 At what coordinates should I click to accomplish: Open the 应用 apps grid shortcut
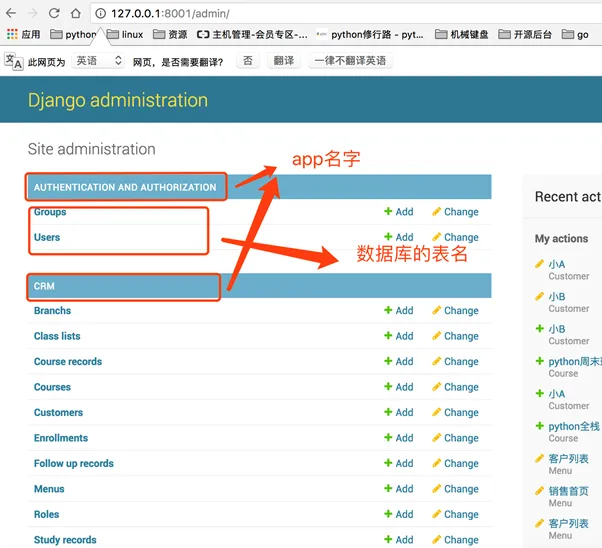pyautogui.click(x=23, y=34)
